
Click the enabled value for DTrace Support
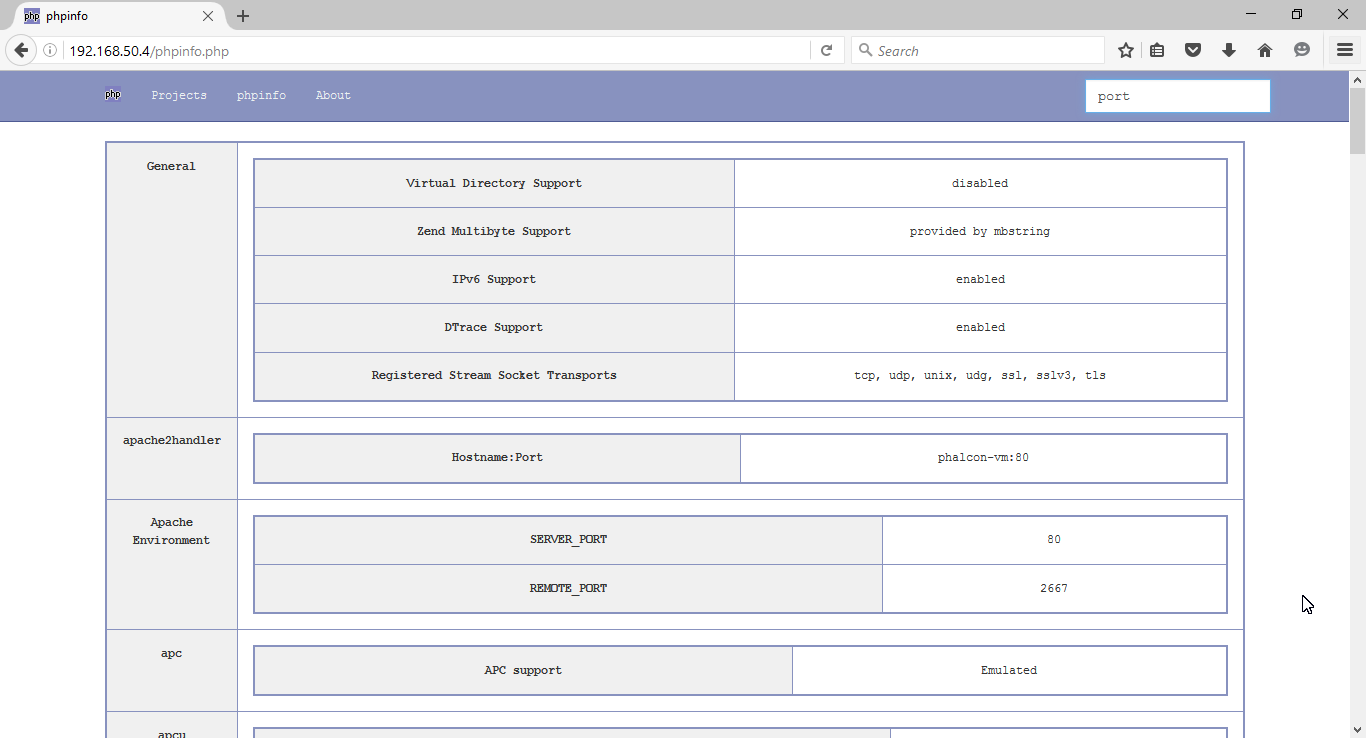(x=980, y=327)
